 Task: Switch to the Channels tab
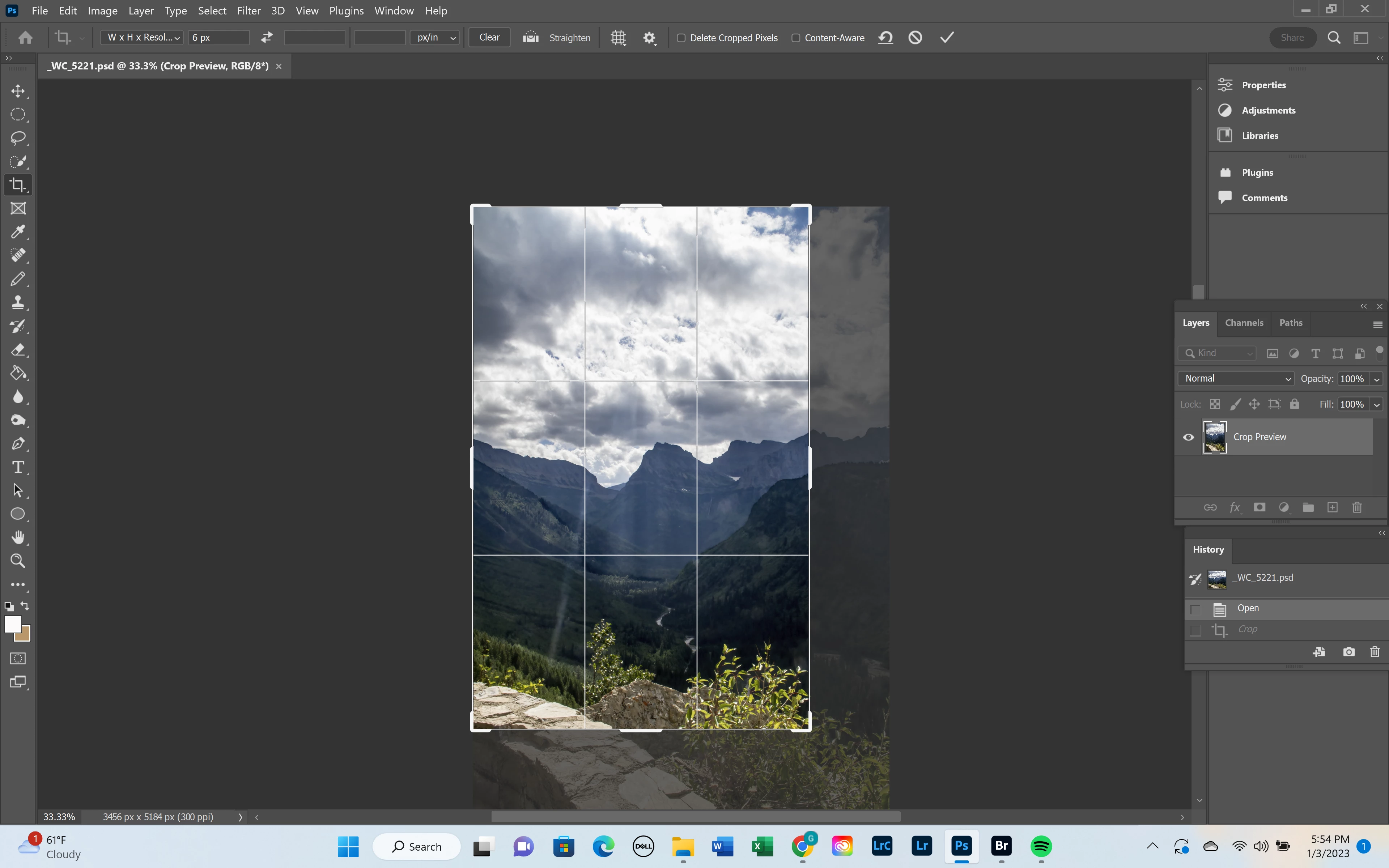1244,323
